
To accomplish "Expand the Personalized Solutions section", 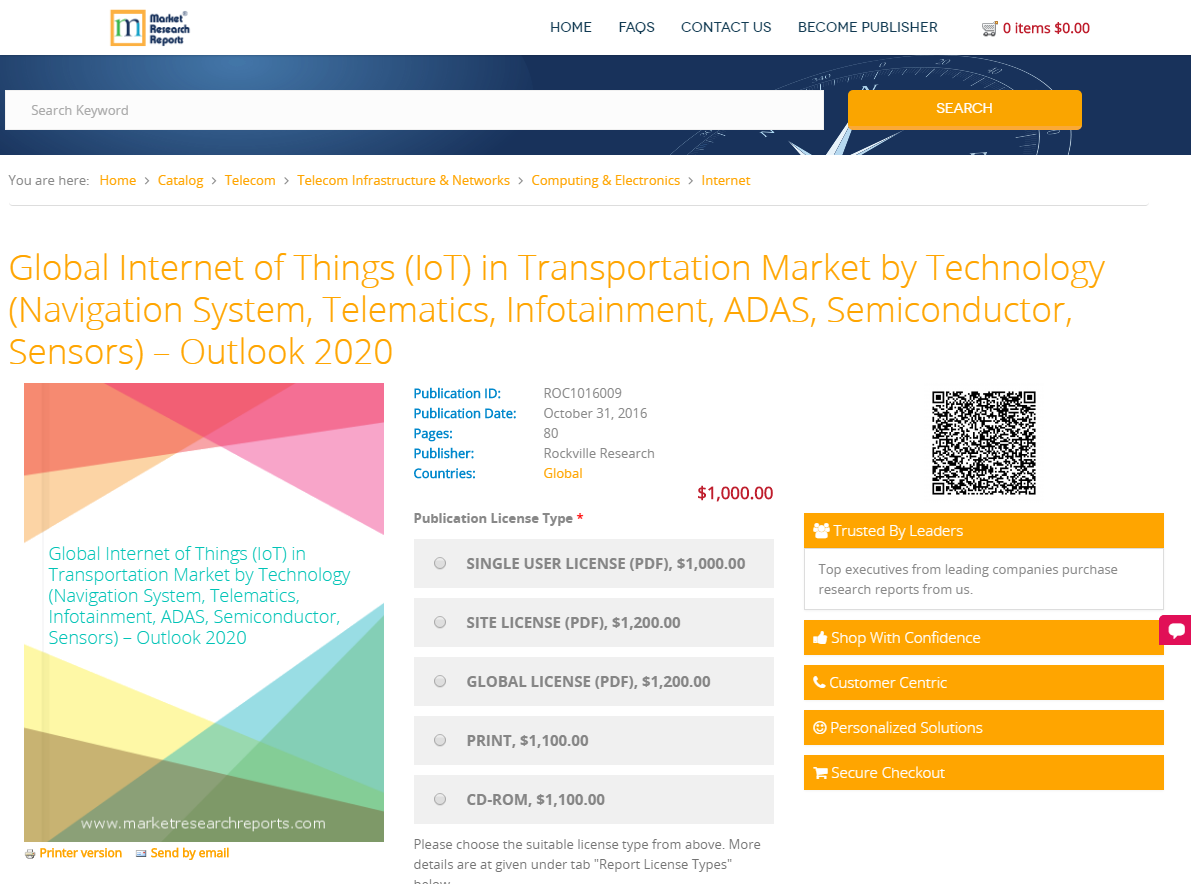I will (x=984, y=728).
